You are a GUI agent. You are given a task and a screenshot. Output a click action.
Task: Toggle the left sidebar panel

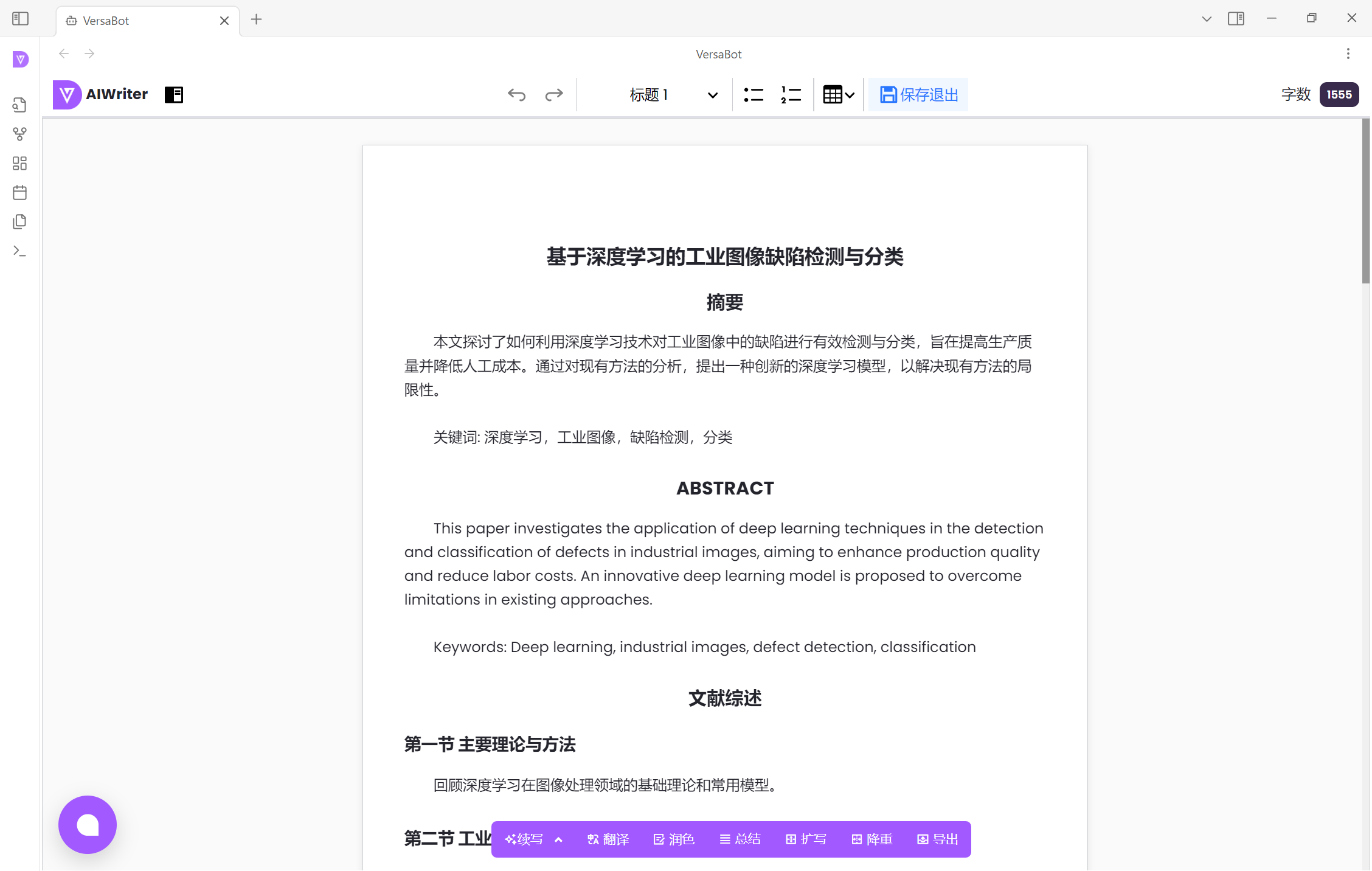20,18
